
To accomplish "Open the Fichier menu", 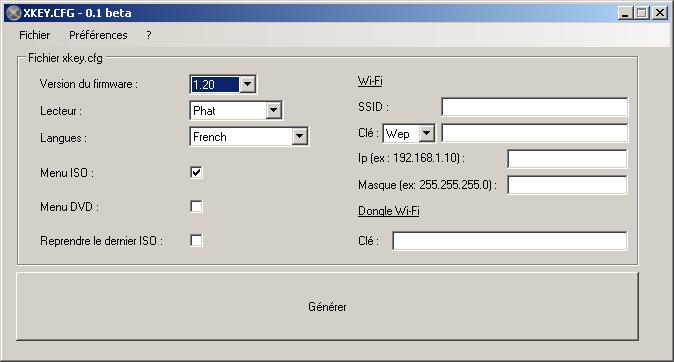I will coord(34,35).
